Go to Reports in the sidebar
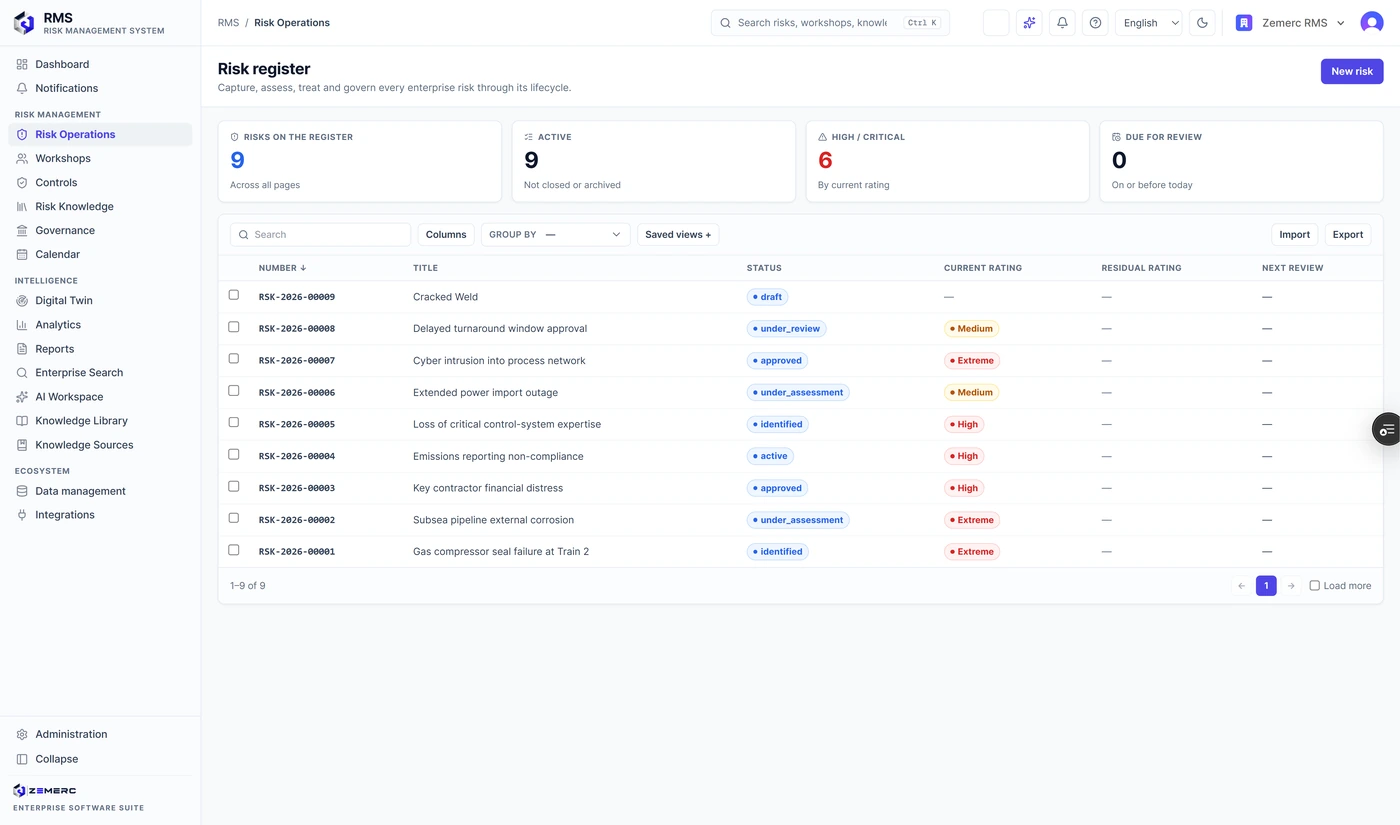This screenshot has height=825, width=1400. click(100, 349)
